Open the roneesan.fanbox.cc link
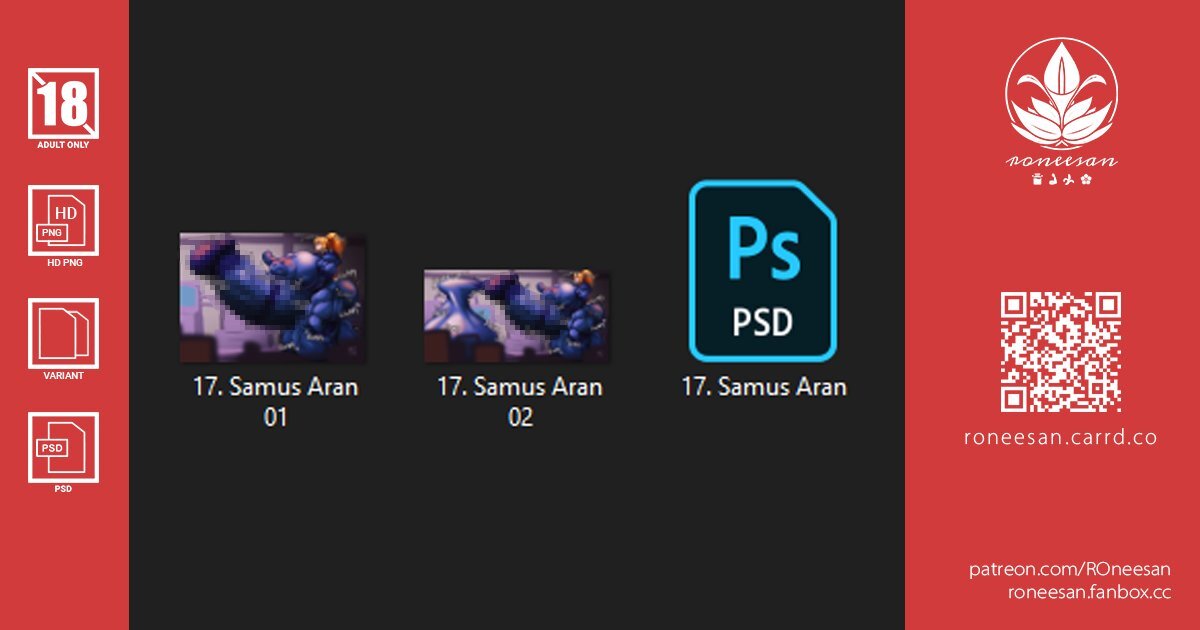The width and height of the screenshot is (1200, 630). [1089, 592]
